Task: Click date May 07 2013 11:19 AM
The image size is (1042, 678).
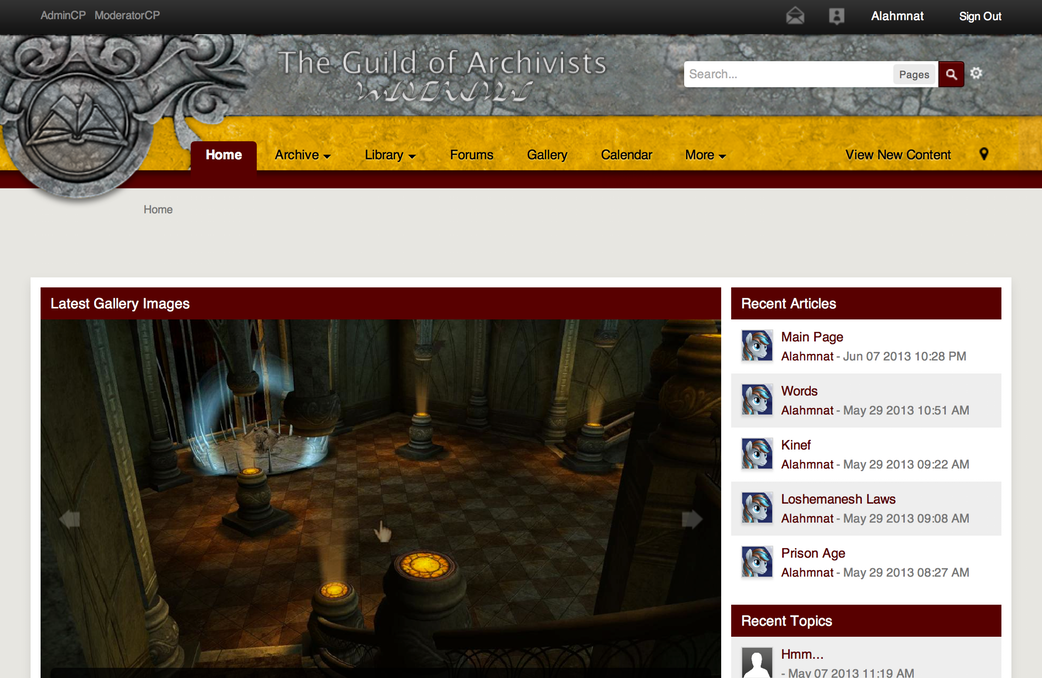Action: [x=851, y=673]
